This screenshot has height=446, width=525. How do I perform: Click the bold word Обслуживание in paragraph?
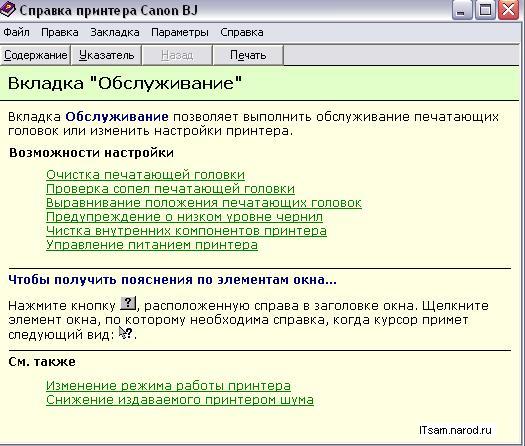click(117, 117)
